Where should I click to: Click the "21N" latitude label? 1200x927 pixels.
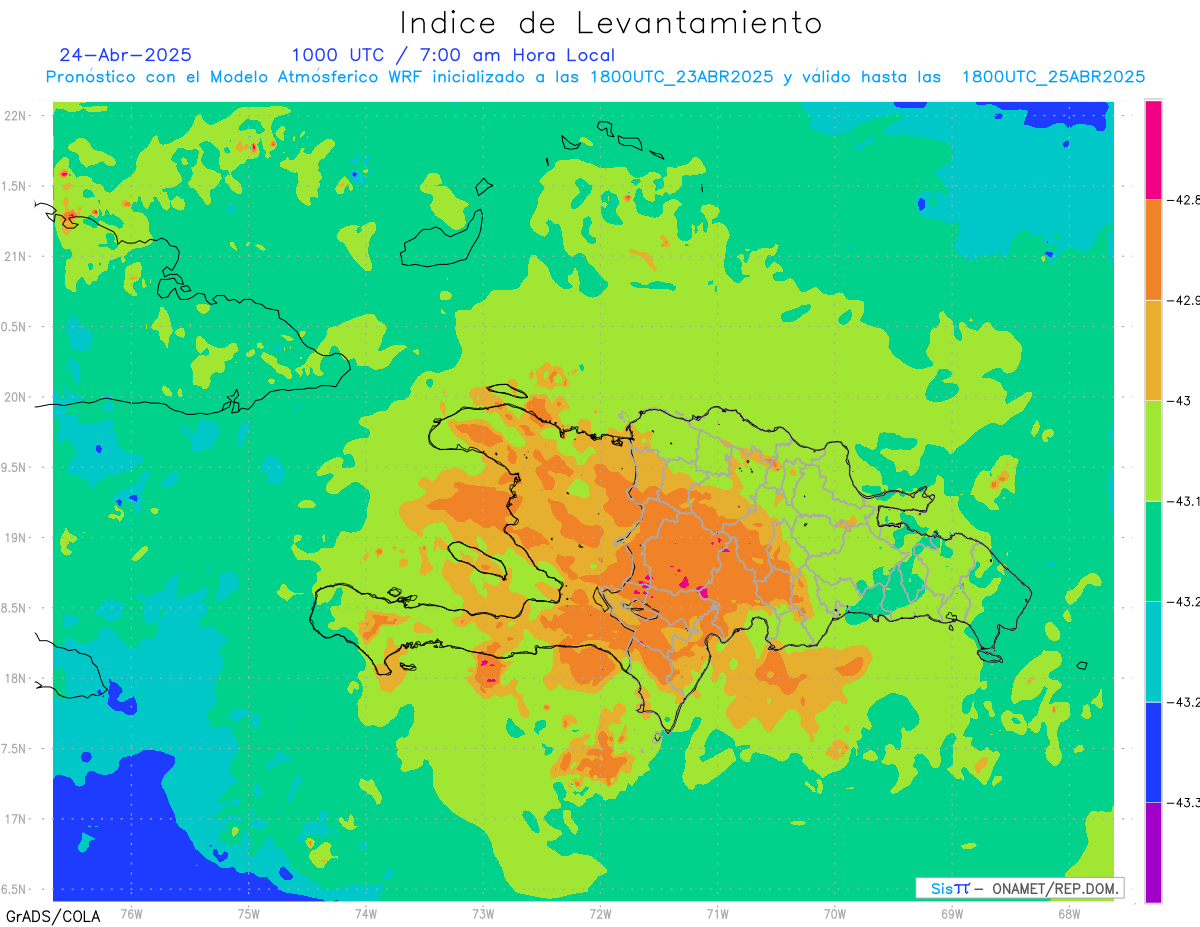pos(17,257)
